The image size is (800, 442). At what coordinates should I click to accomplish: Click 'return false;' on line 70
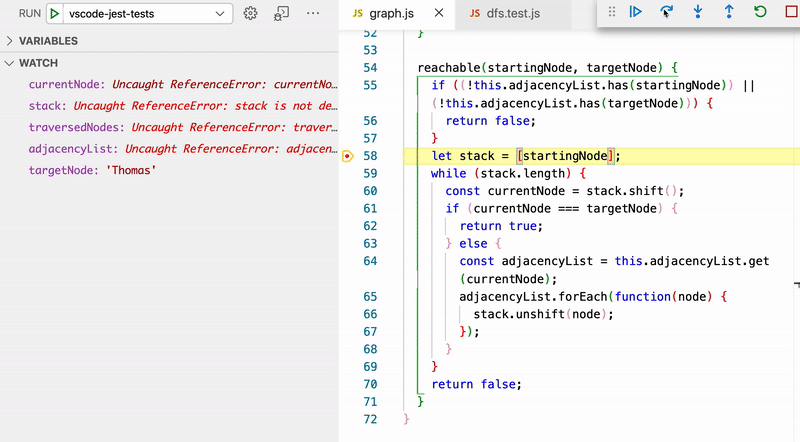click(477, 384)
